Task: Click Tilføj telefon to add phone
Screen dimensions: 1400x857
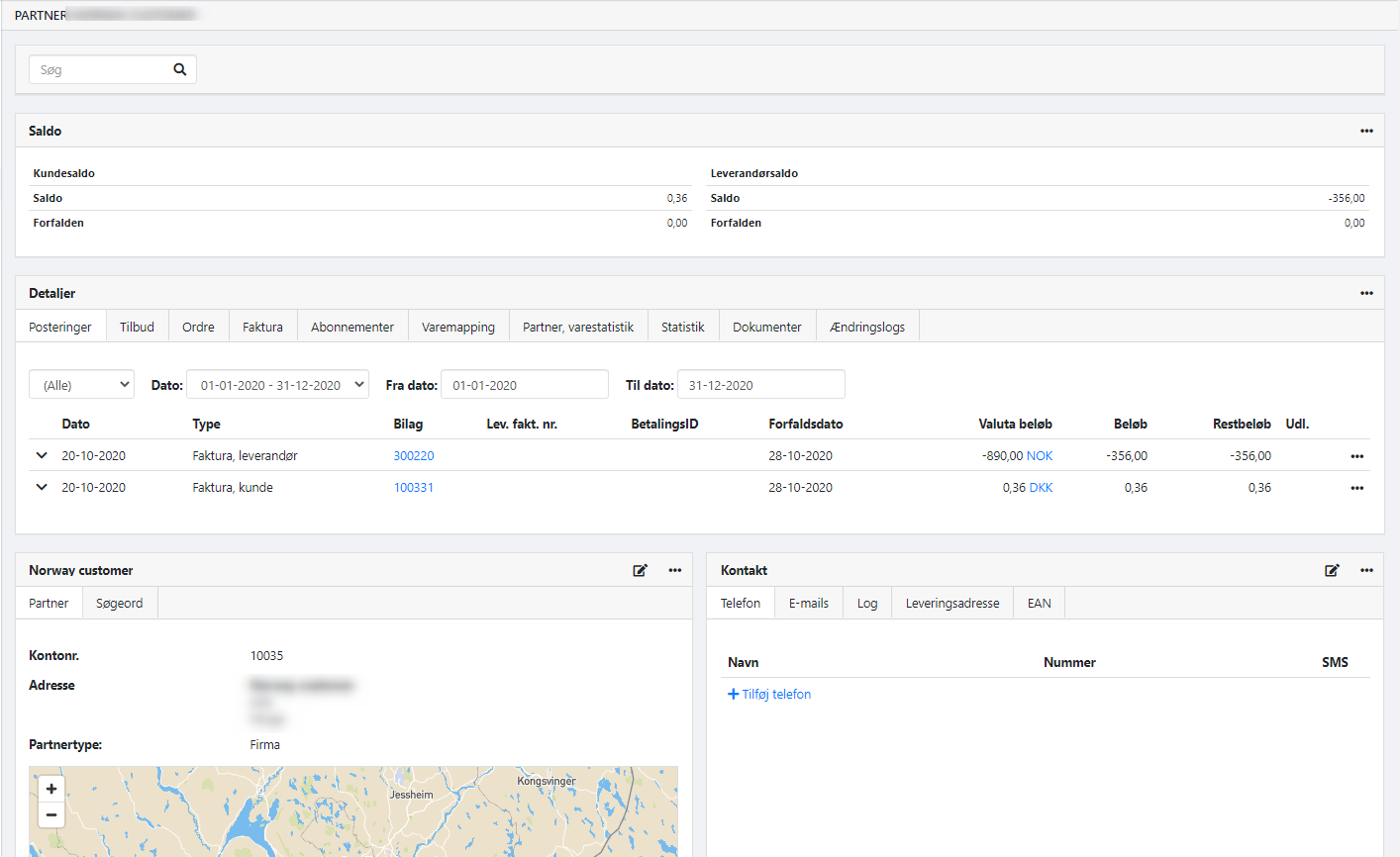Action: 769,694
